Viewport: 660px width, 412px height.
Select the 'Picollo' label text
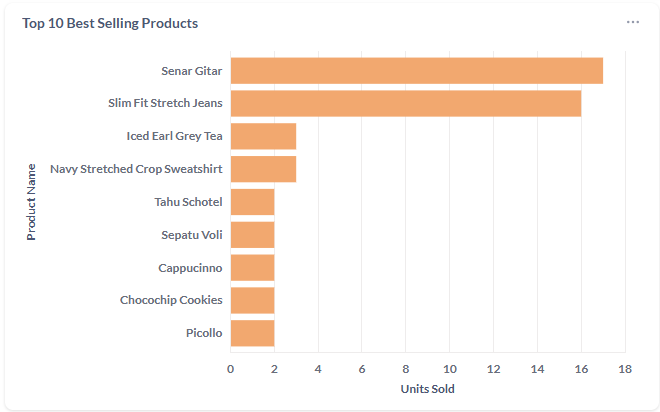pyautogui.click(x=204, y=333)
